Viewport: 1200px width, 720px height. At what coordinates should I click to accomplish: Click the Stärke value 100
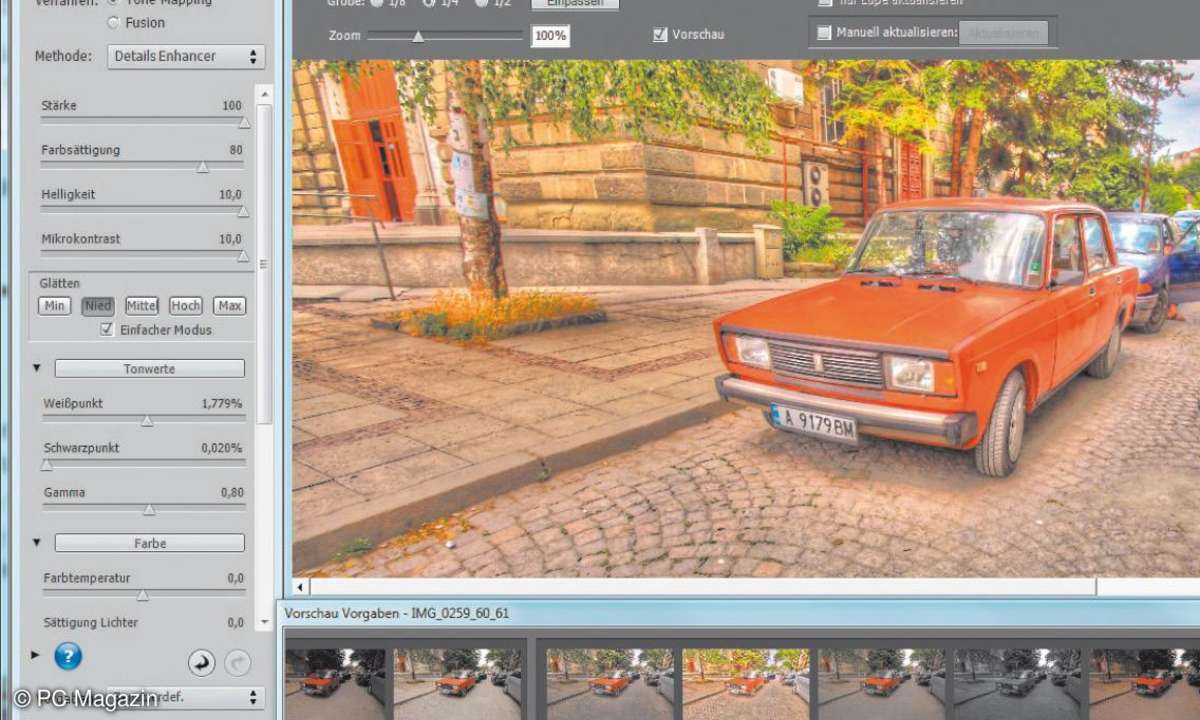click(x=232, y=105)
